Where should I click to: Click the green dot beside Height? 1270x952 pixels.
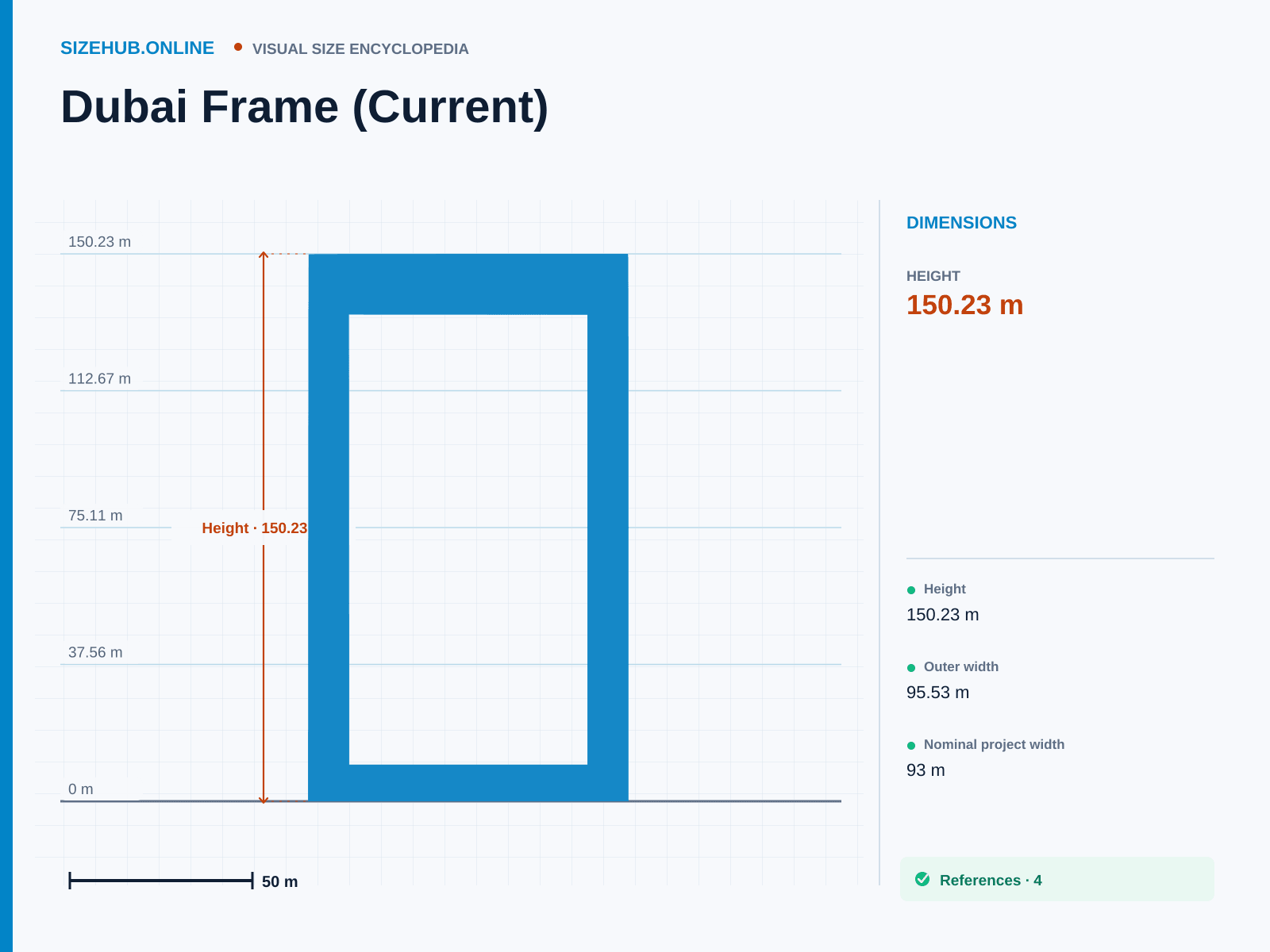[911, 590]
